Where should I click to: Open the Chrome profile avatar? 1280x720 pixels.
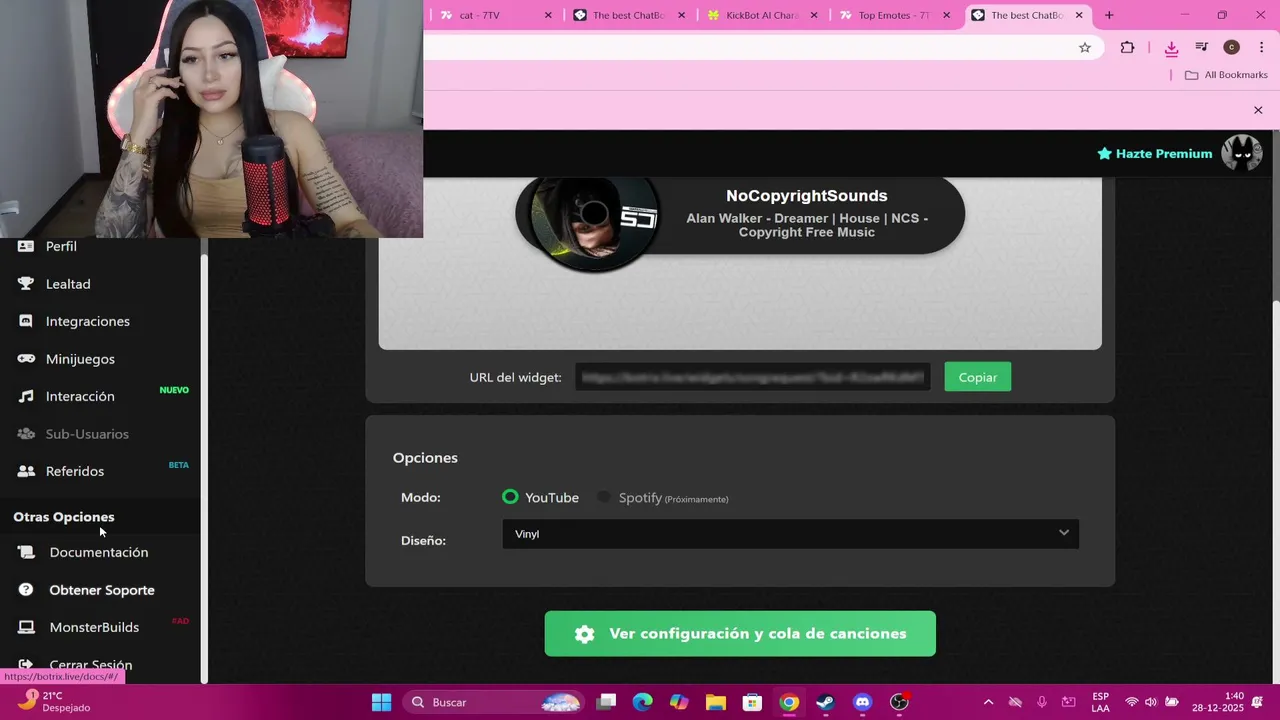pyautogui.click(x=1232, y=47)
